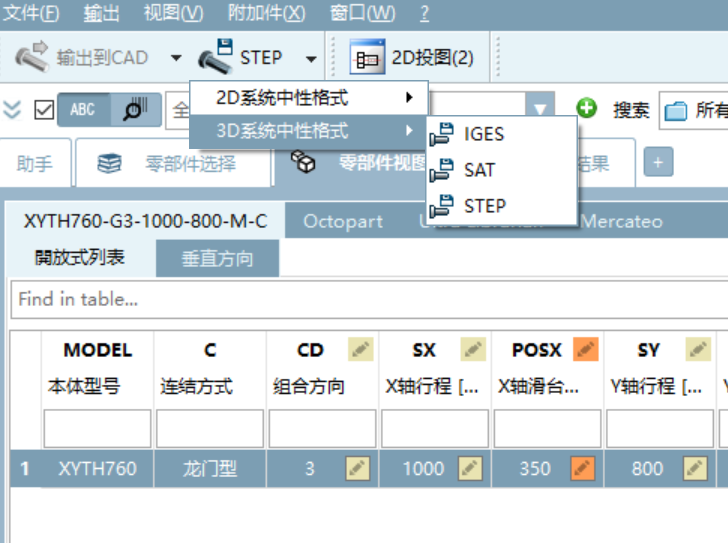Click the 零部件视图 cube icon
728x543 pixels.
coord(303,162)
